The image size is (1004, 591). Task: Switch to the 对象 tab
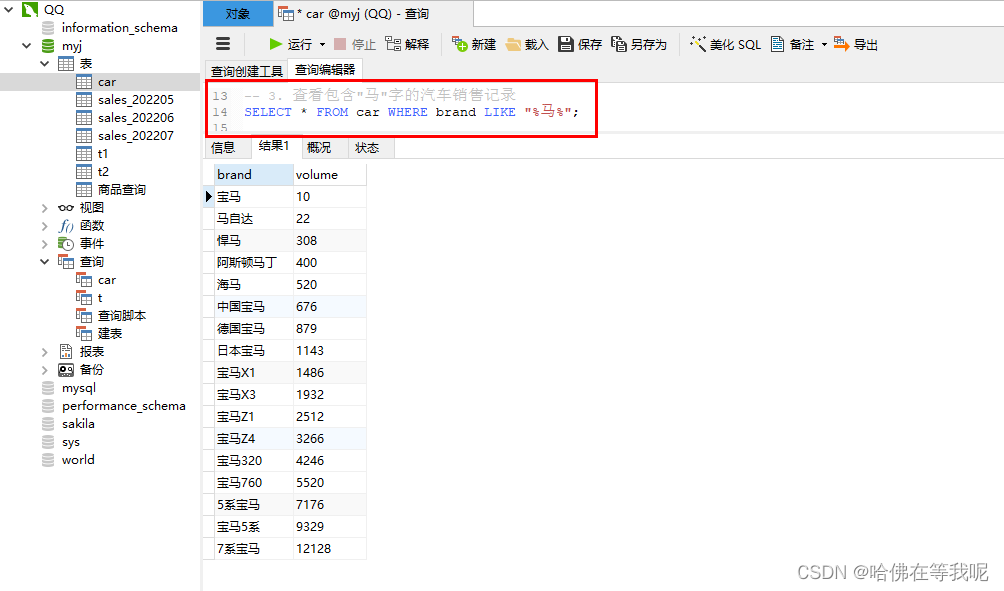pos(238,13)
